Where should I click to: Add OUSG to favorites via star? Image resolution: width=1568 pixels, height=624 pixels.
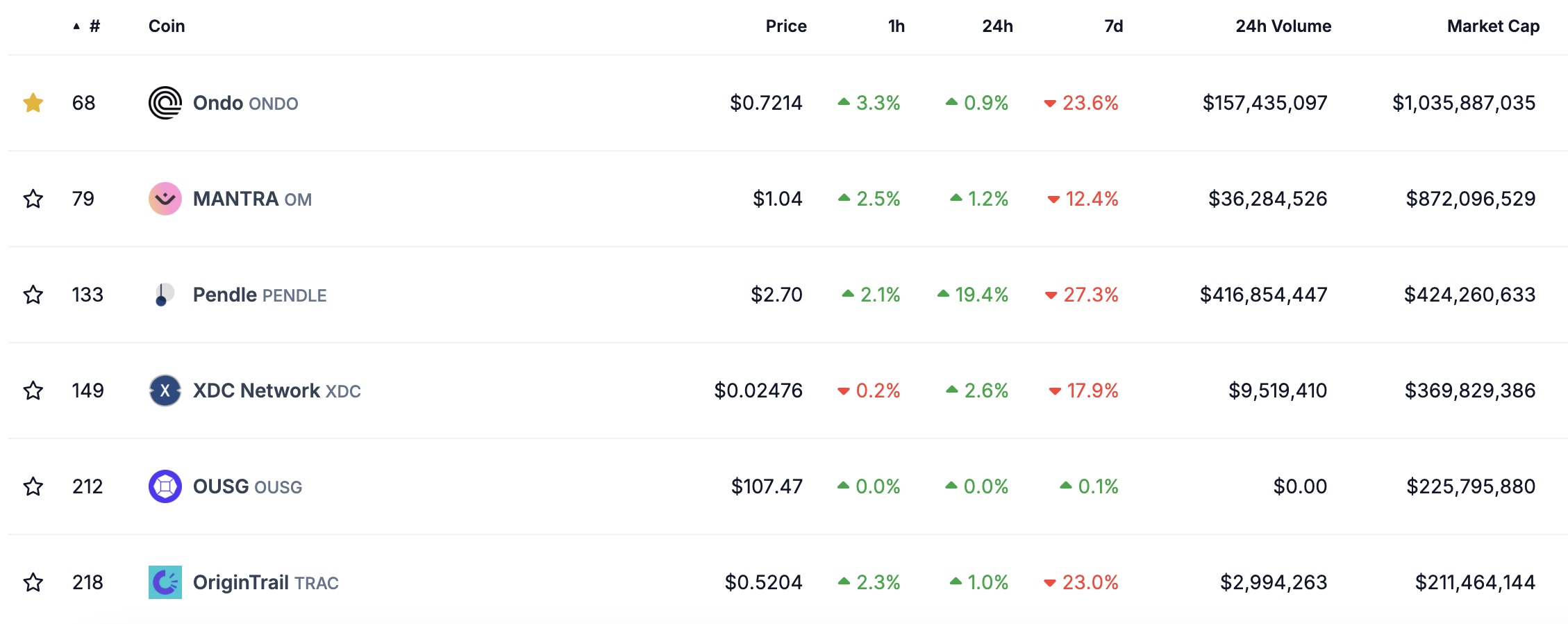(x=33, y=486)
